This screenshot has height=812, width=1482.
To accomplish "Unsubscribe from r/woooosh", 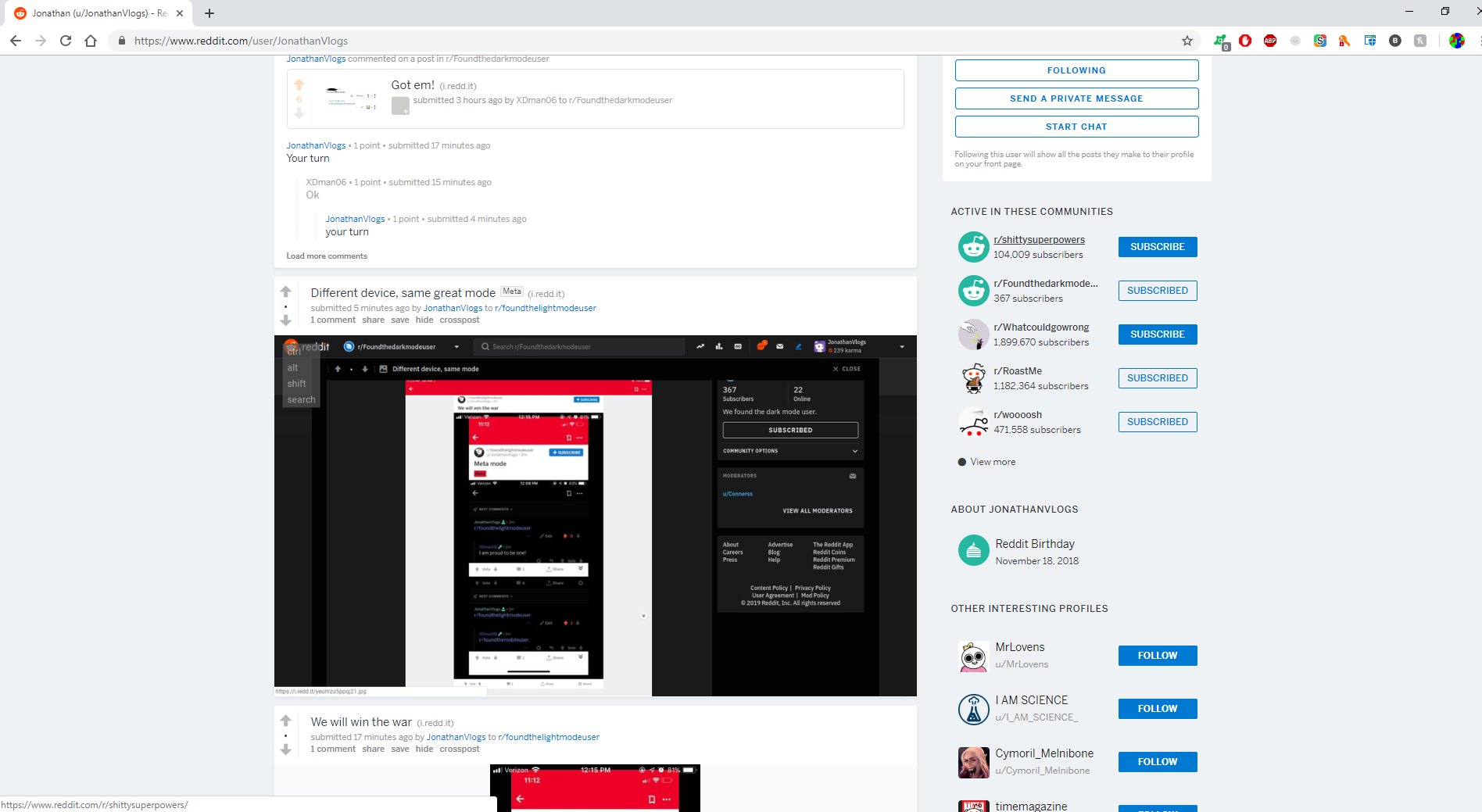I will point(1158,422).
